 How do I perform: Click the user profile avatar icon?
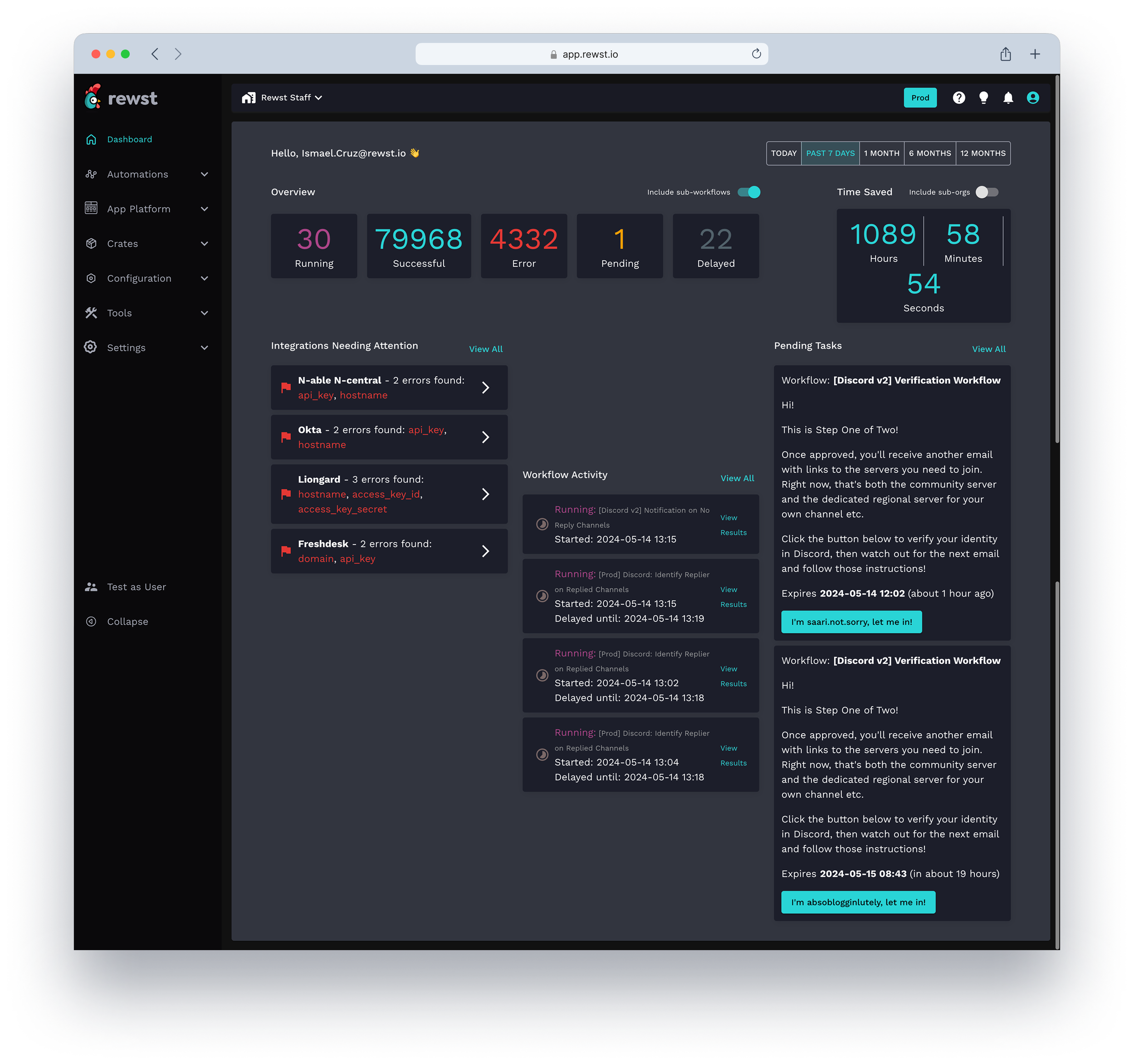click(x=1032, y=98)
